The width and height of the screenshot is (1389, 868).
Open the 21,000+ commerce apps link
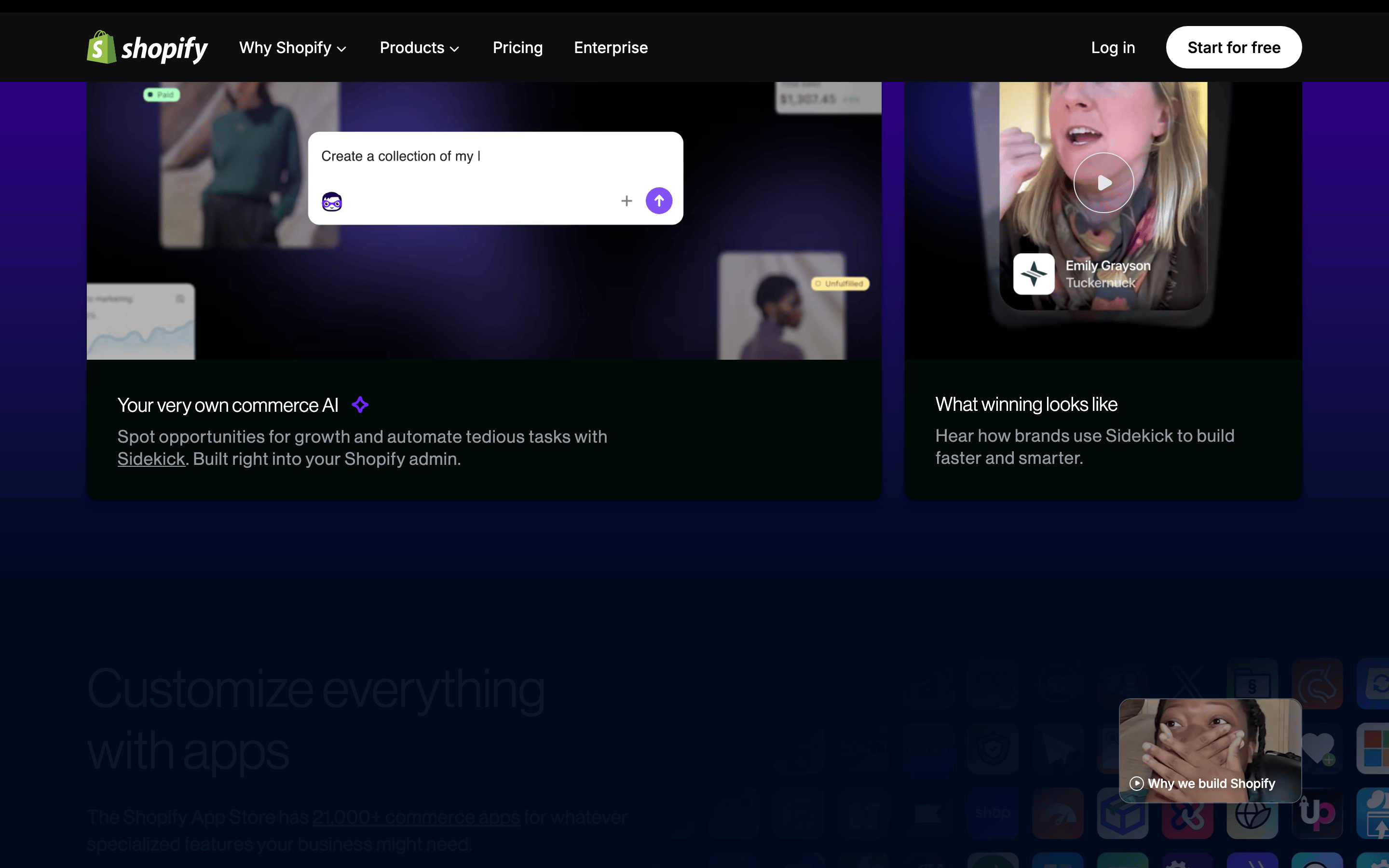pos(416,817)
